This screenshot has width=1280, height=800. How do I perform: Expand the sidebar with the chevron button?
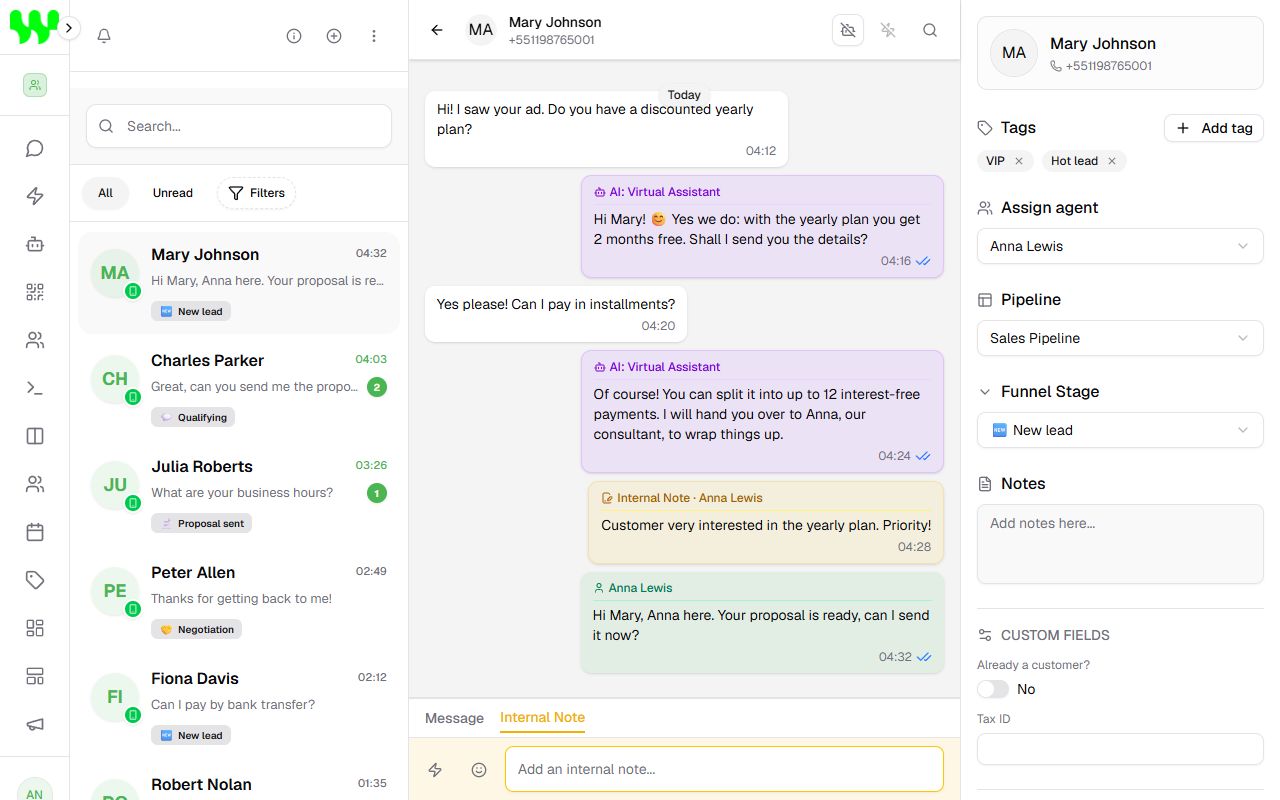(x=68, y=28)
